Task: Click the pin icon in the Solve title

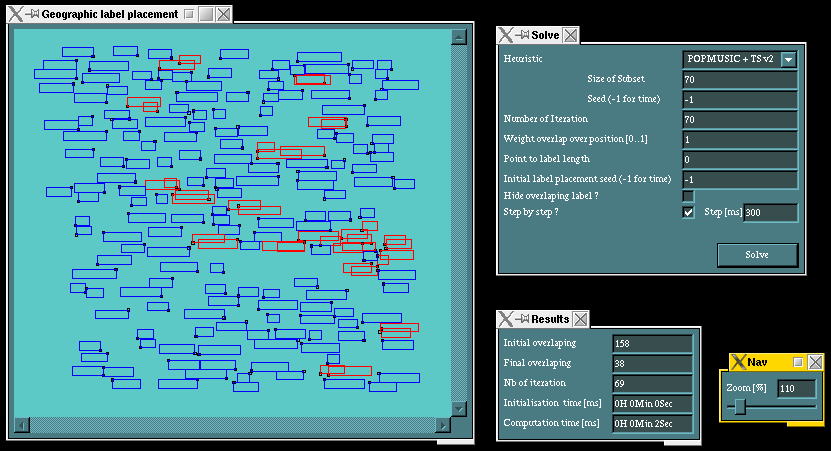Action: (x=523, y=35)
